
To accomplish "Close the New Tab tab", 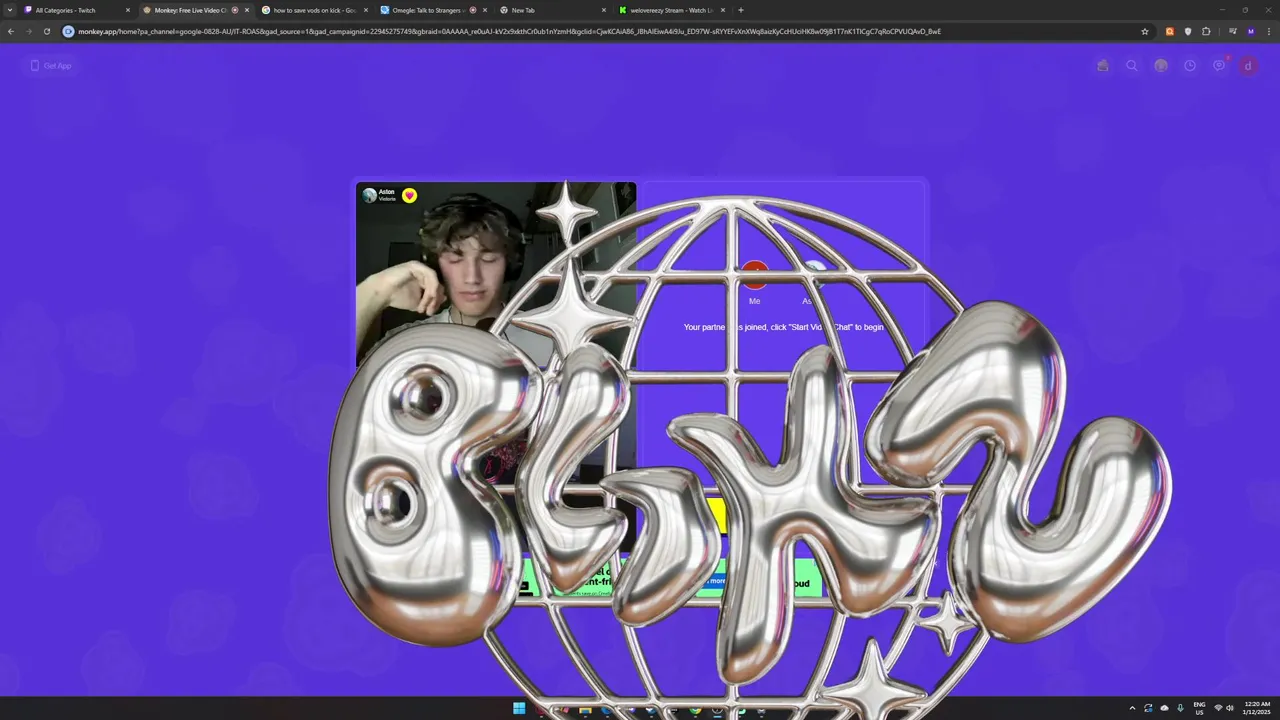I will pyautogui.click(x=604, y=10).
